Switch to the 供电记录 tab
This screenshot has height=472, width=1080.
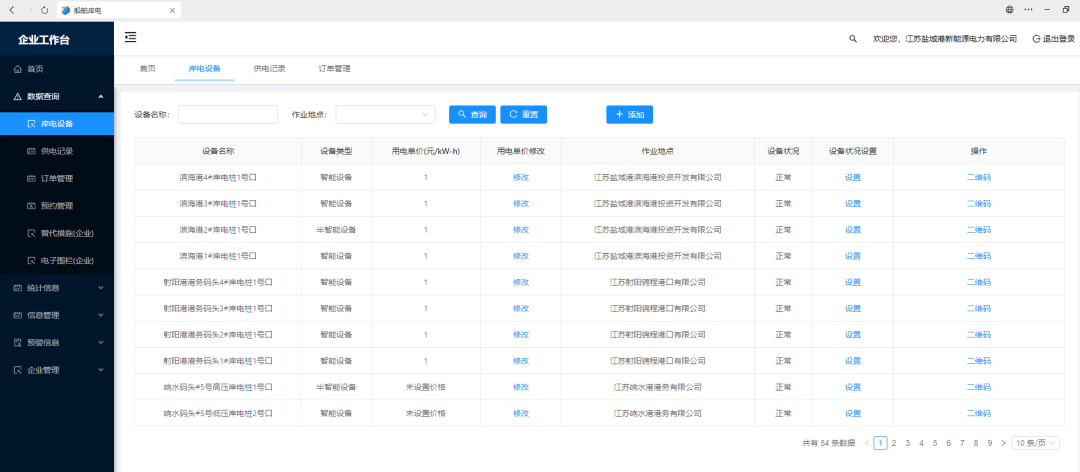pyautogui.click(x=269, y=69)
